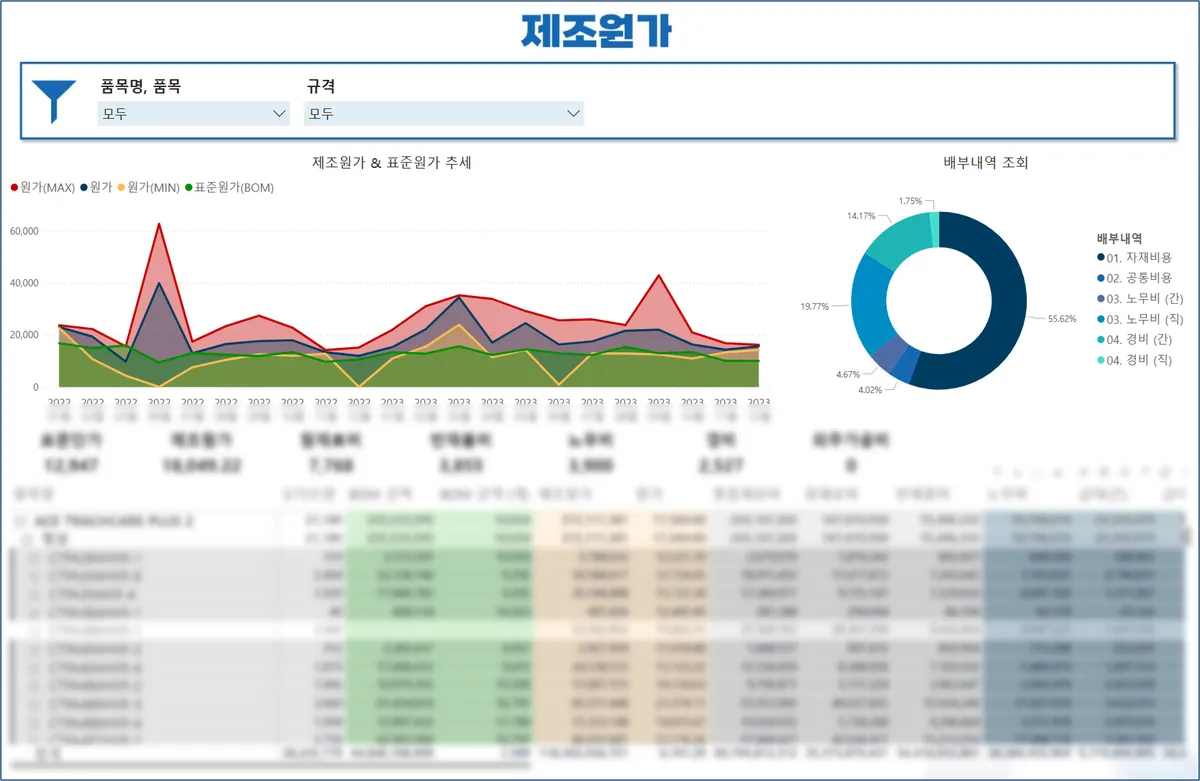Viewport: 1200px width, 781px height.
Task: Click the blue funnel filter icon
Action: click(54, 101)
